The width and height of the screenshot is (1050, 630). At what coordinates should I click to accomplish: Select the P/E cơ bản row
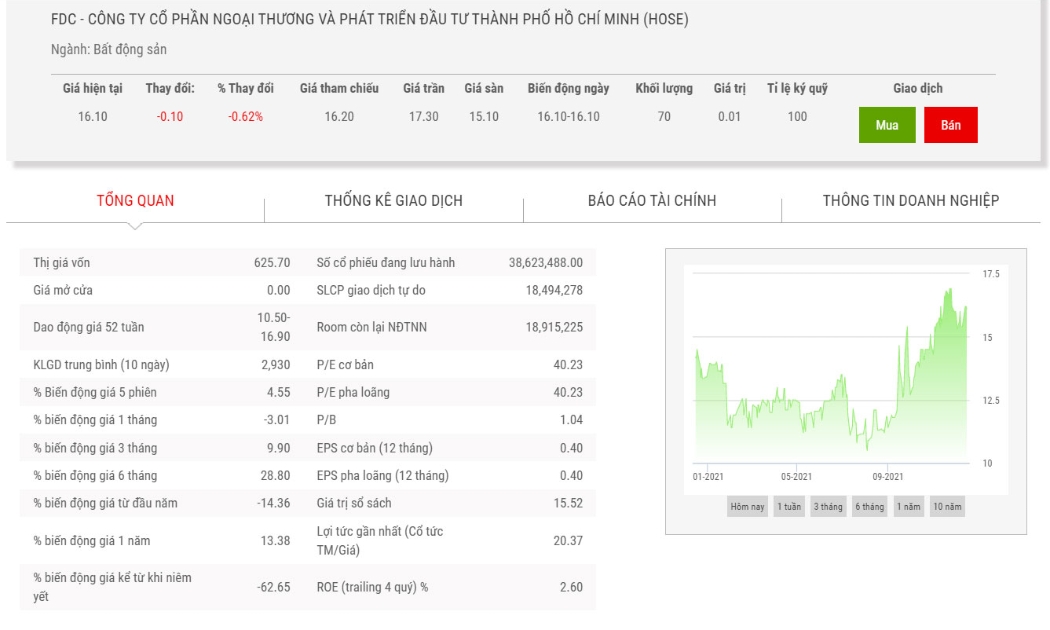click(449, 365)
